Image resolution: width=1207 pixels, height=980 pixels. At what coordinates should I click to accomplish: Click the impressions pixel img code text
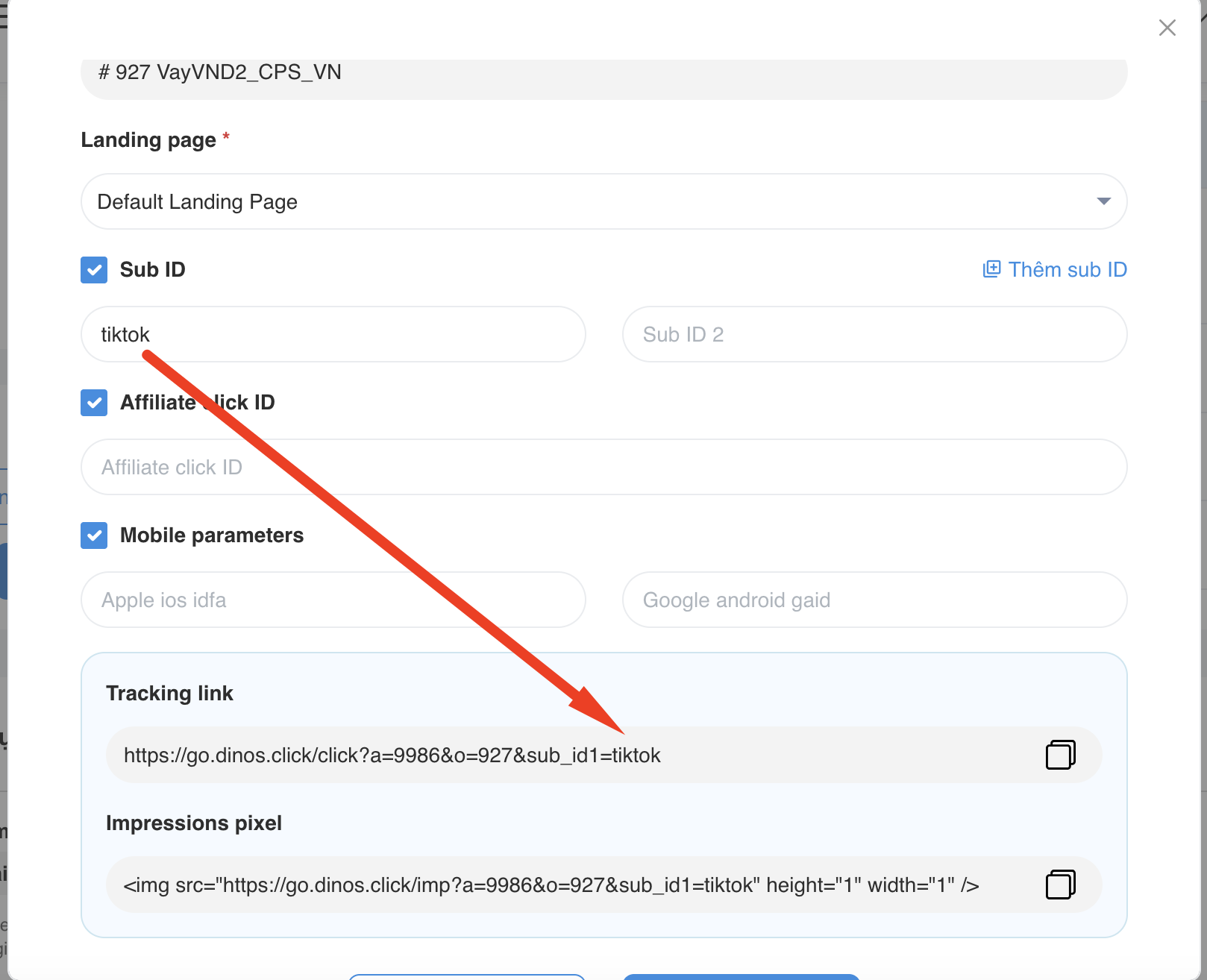(551, 885)
